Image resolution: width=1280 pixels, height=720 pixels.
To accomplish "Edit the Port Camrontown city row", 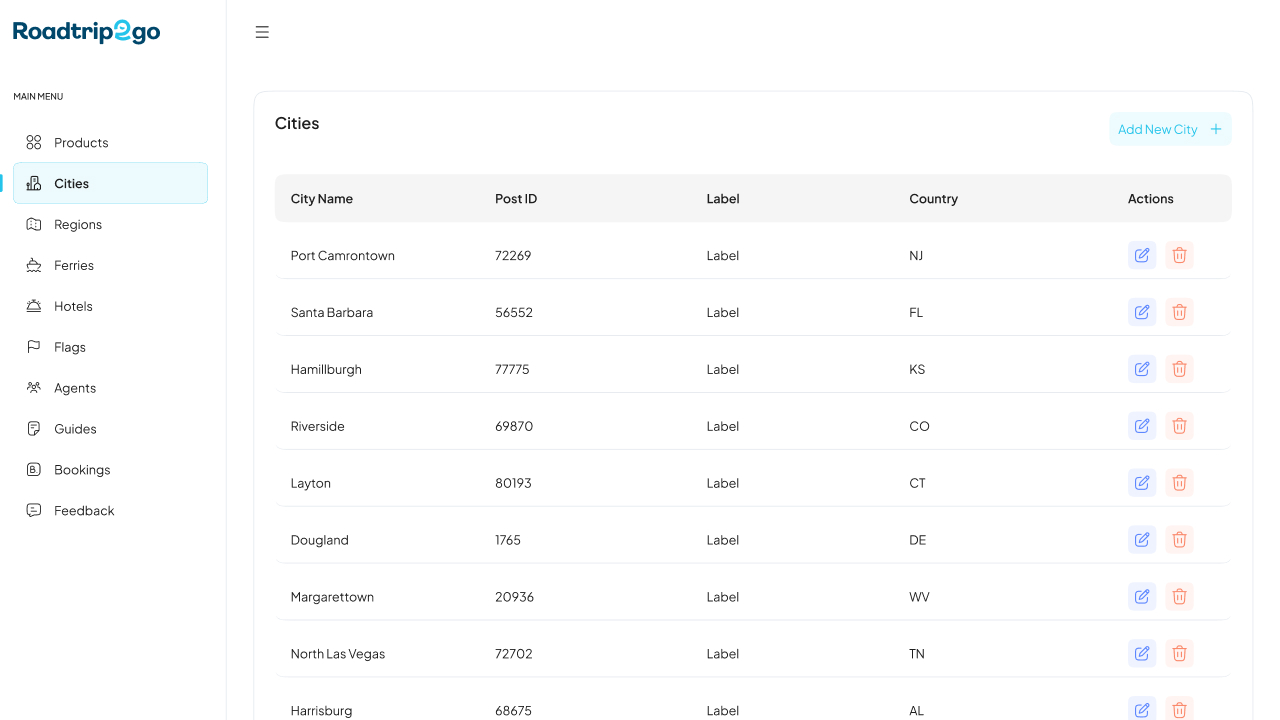I will [x=1142, y=255].
